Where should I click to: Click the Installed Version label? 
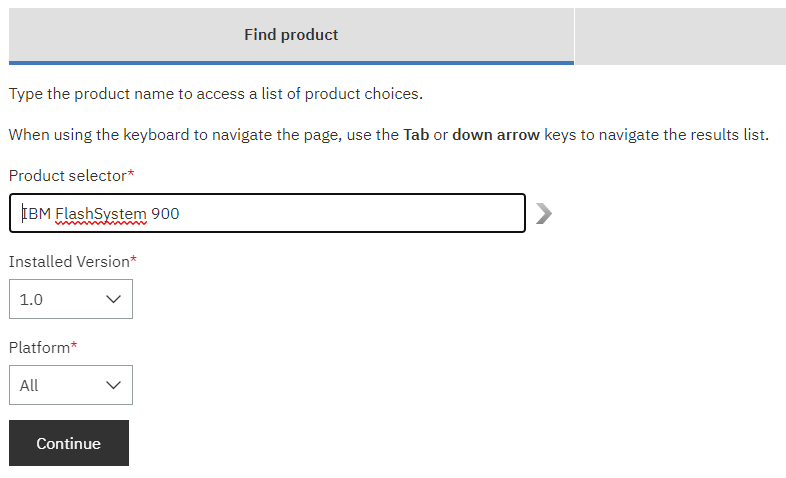(70, 262)
